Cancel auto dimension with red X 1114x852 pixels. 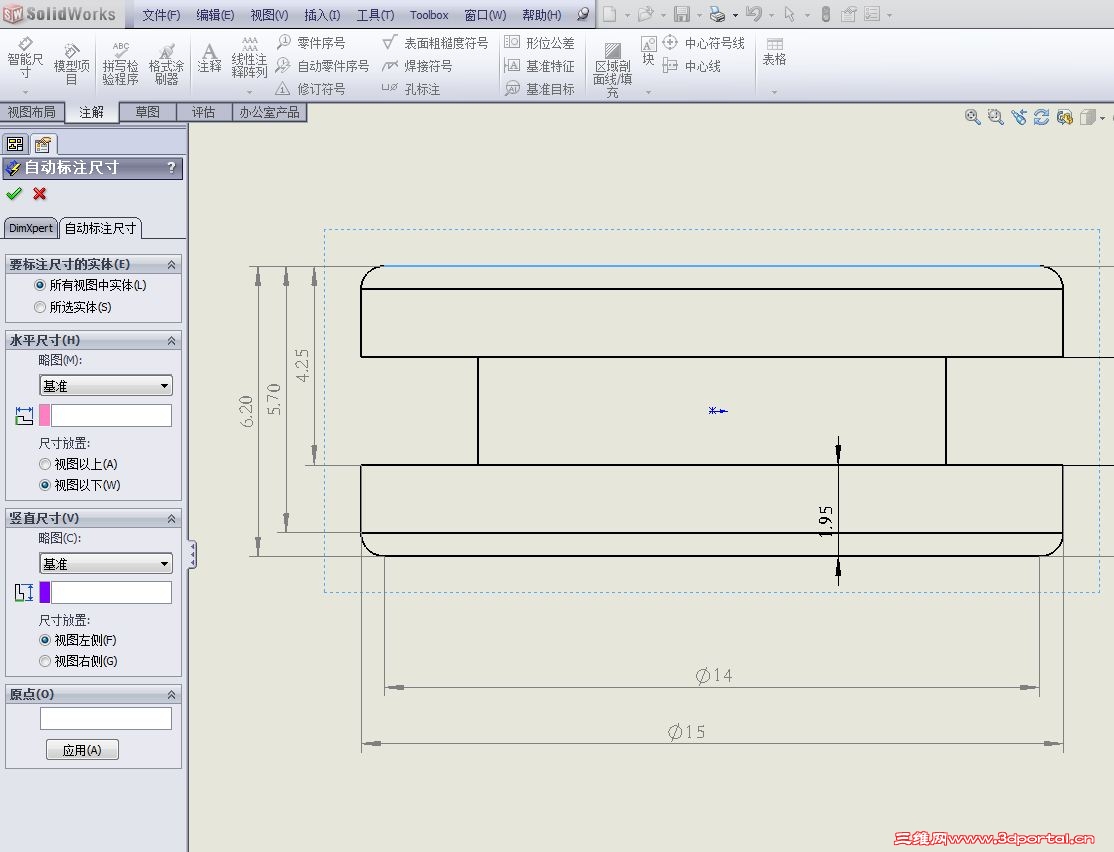pyautogui.click(x=40, y=193)
